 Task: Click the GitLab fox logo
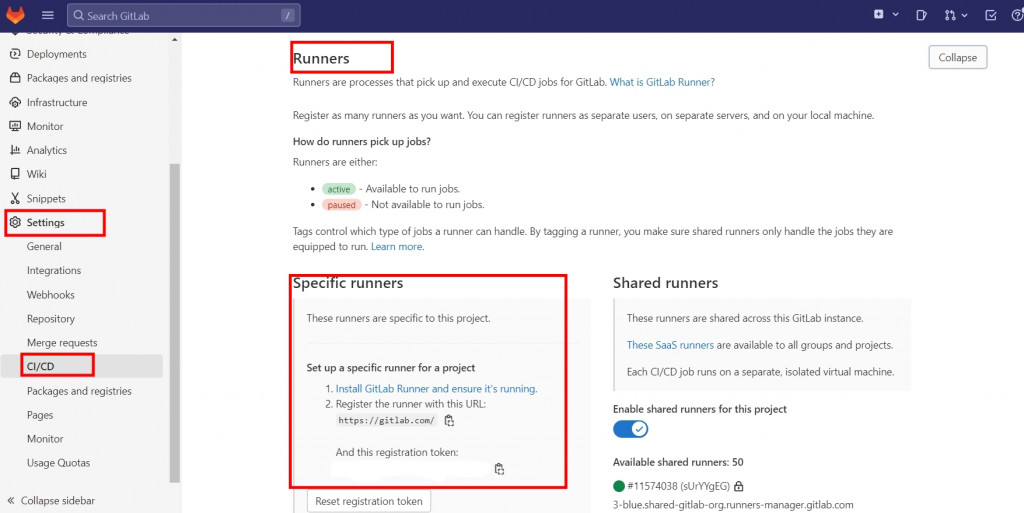coord(16,15)
